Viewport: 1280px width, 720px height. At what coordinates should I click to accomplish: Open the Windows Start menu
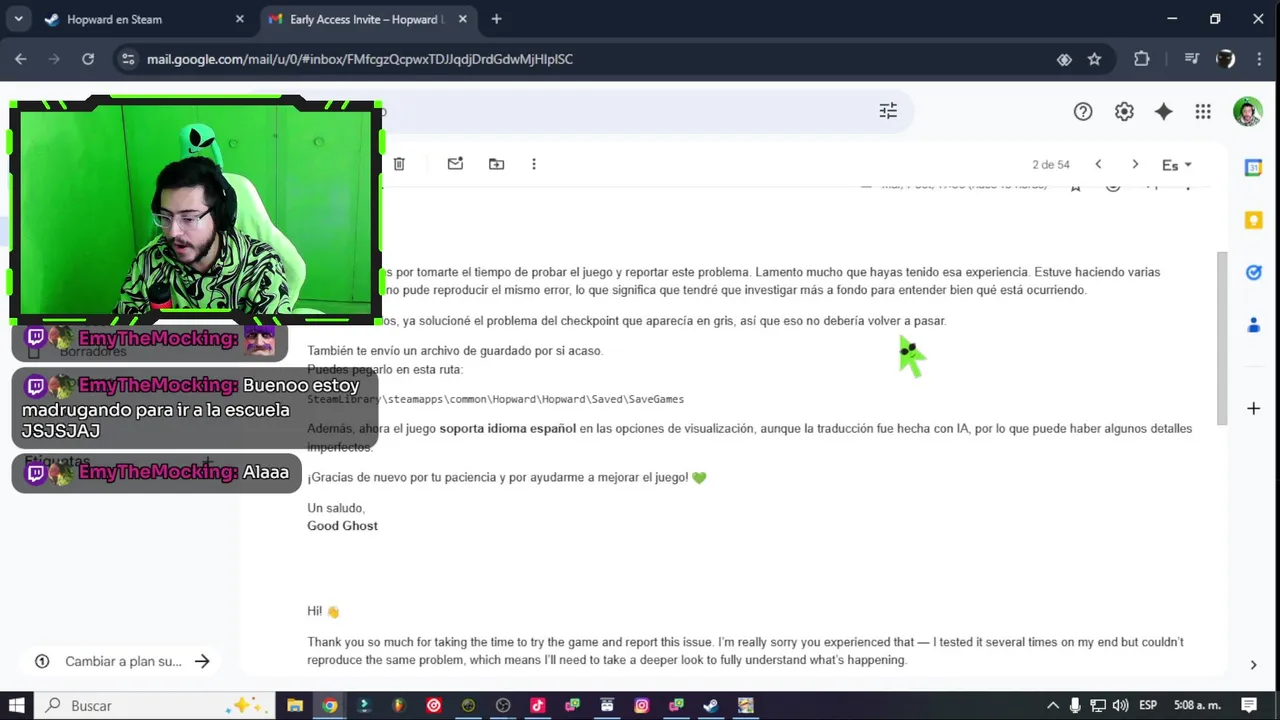(17, 705)
